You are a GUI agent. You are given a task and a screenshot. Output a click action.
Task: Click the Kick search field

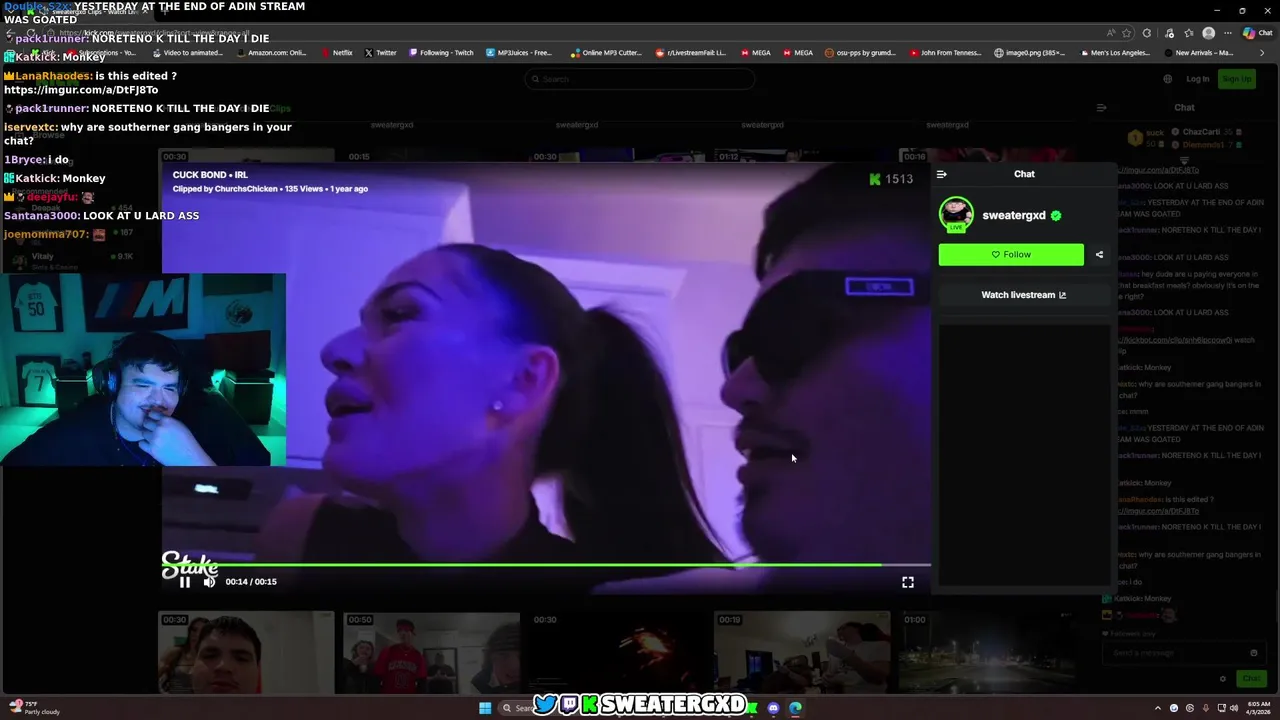point(640,79)
